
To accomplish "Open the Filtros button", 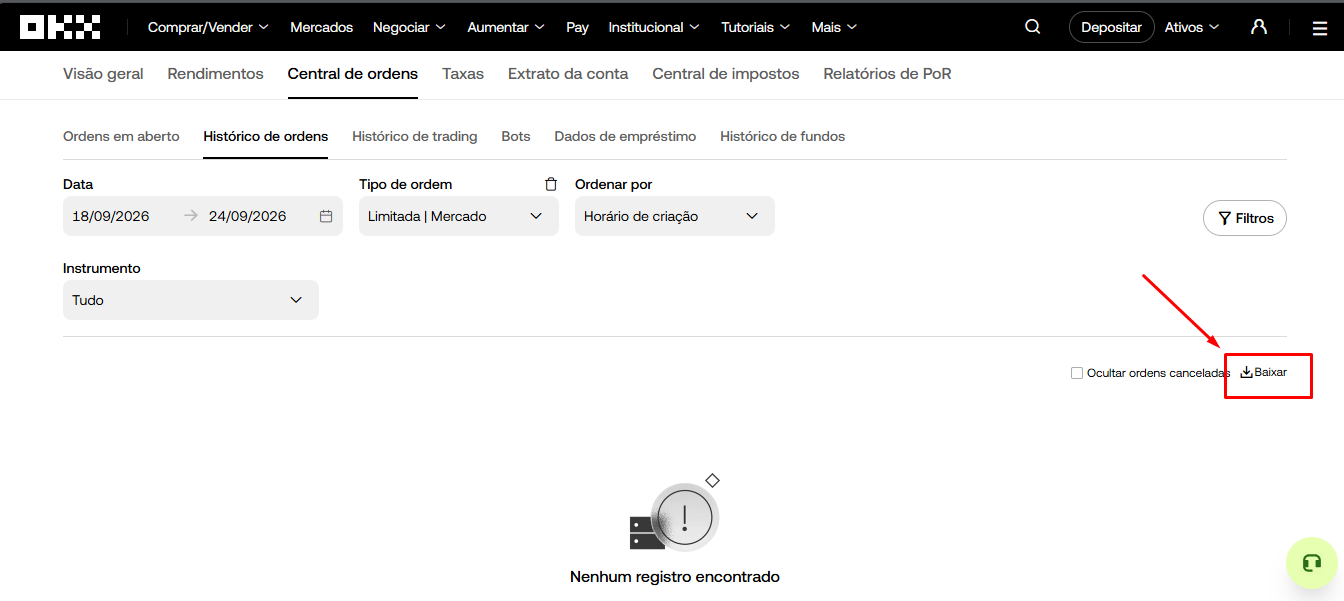I will coord(1245,218).
